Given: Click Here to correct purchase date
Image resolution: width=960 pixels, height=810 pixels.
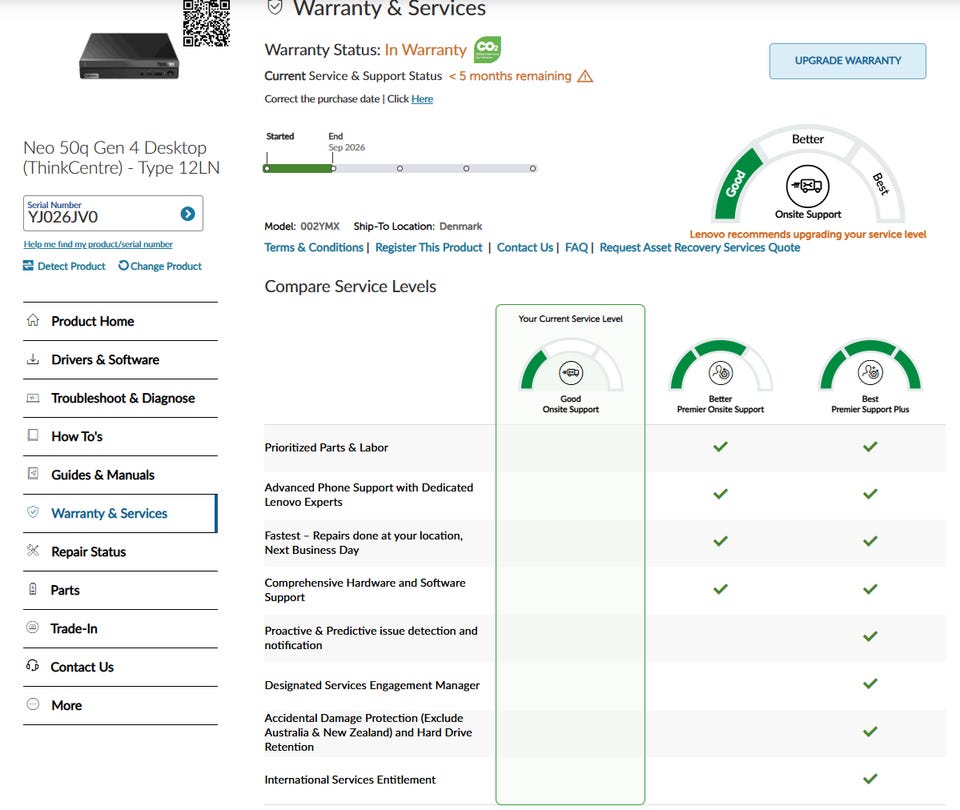Looking at the screenshot, I should 422,99.
